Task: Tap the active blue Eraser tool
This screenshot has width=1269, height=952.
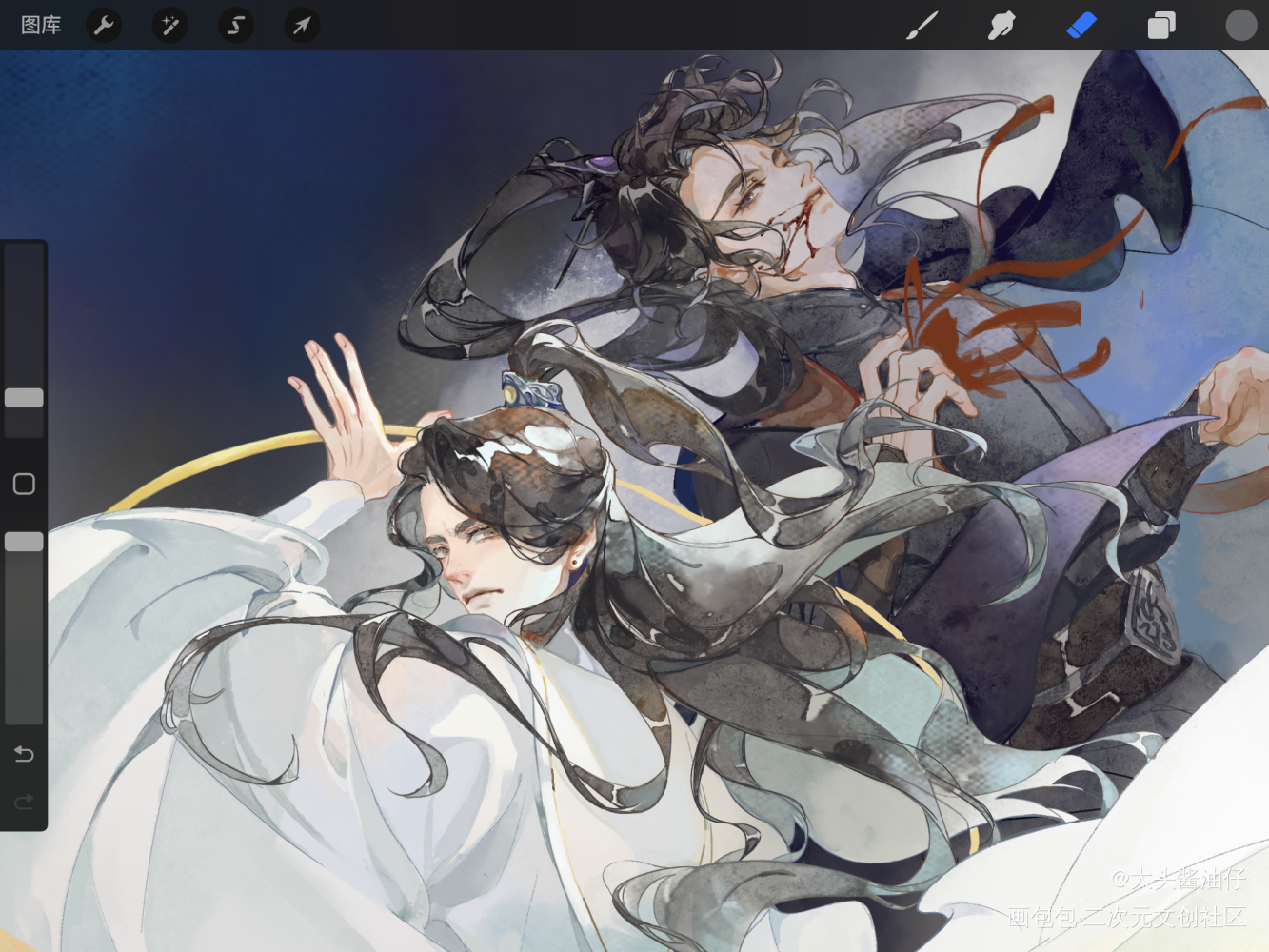Action: point(1081,26)
